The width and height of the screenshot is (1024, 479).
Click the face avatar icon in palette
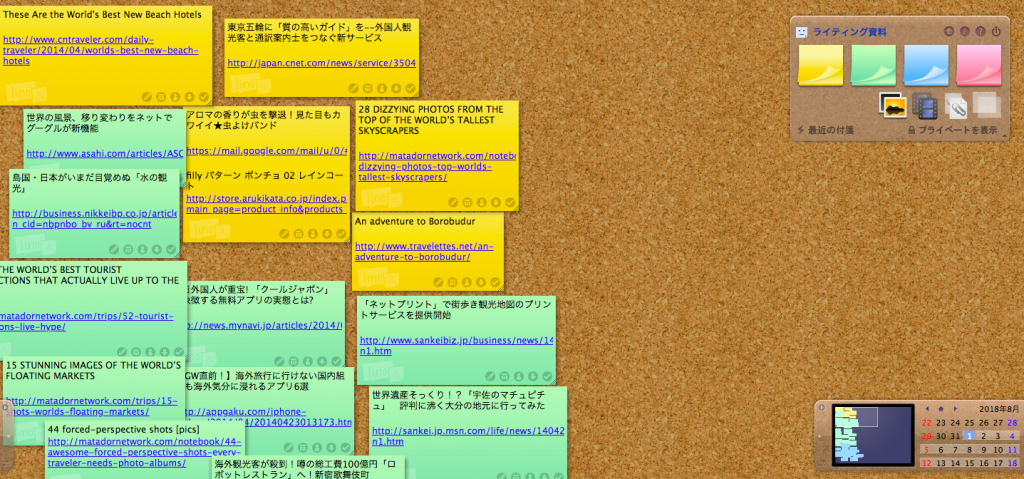[x=801, y=32]
